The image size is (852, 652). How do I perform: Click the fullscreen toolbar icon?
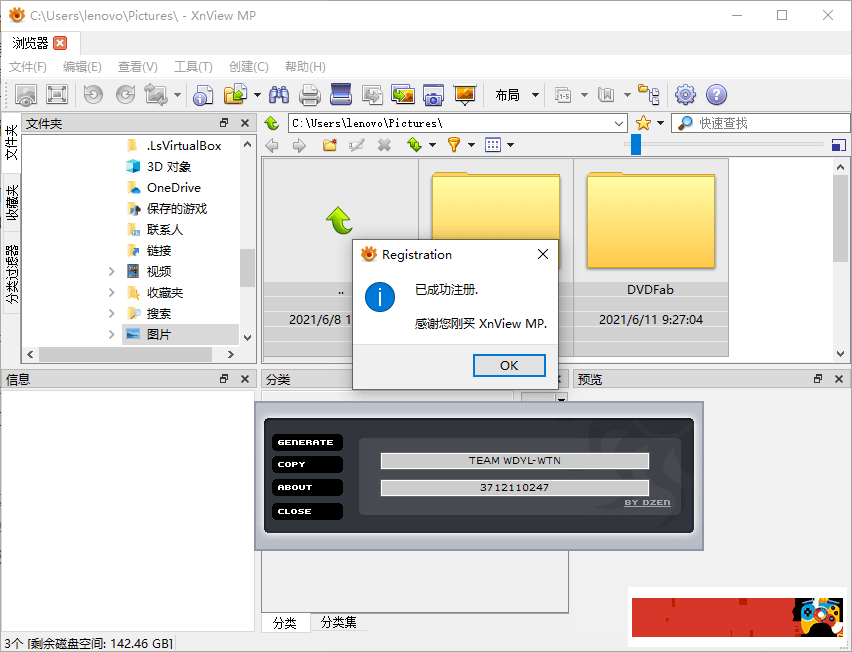tap(57, 95)
